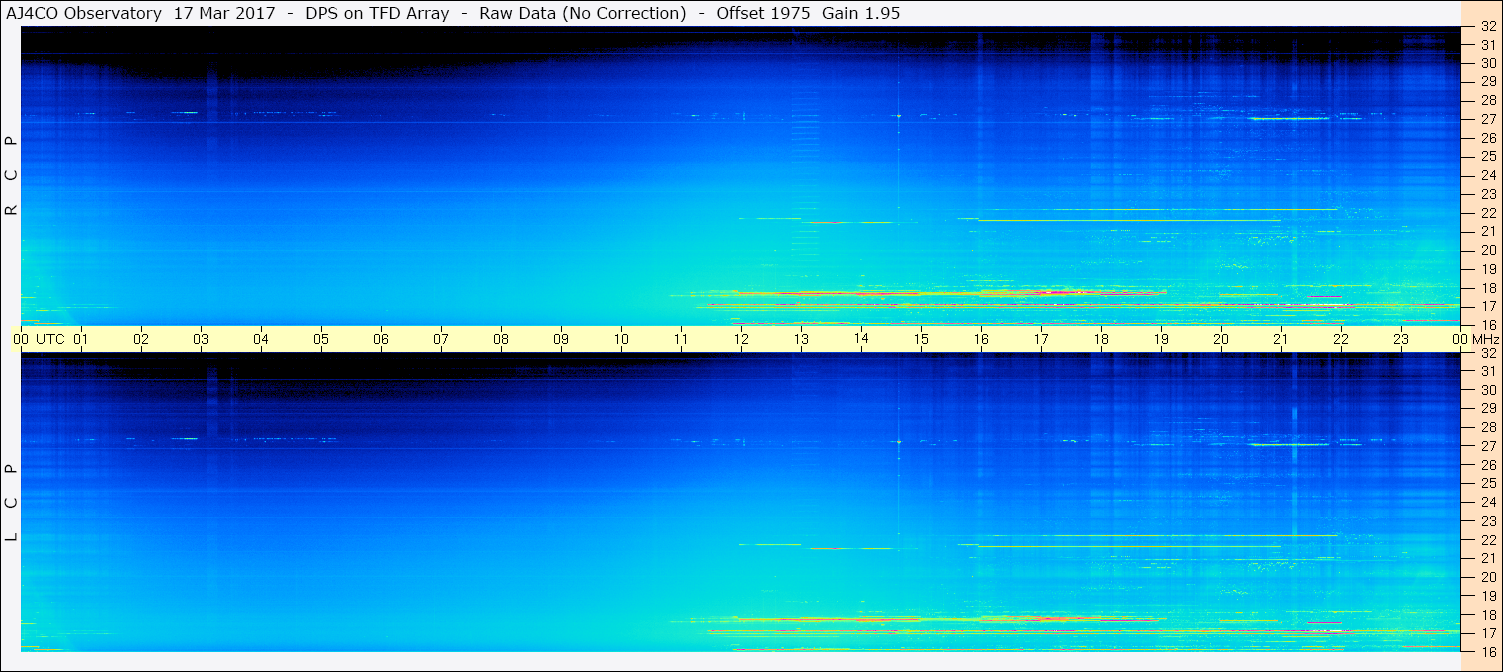Click Raw Data (No Correction) header text
This screenshot has width=1503, height=672.
point(582,13)
